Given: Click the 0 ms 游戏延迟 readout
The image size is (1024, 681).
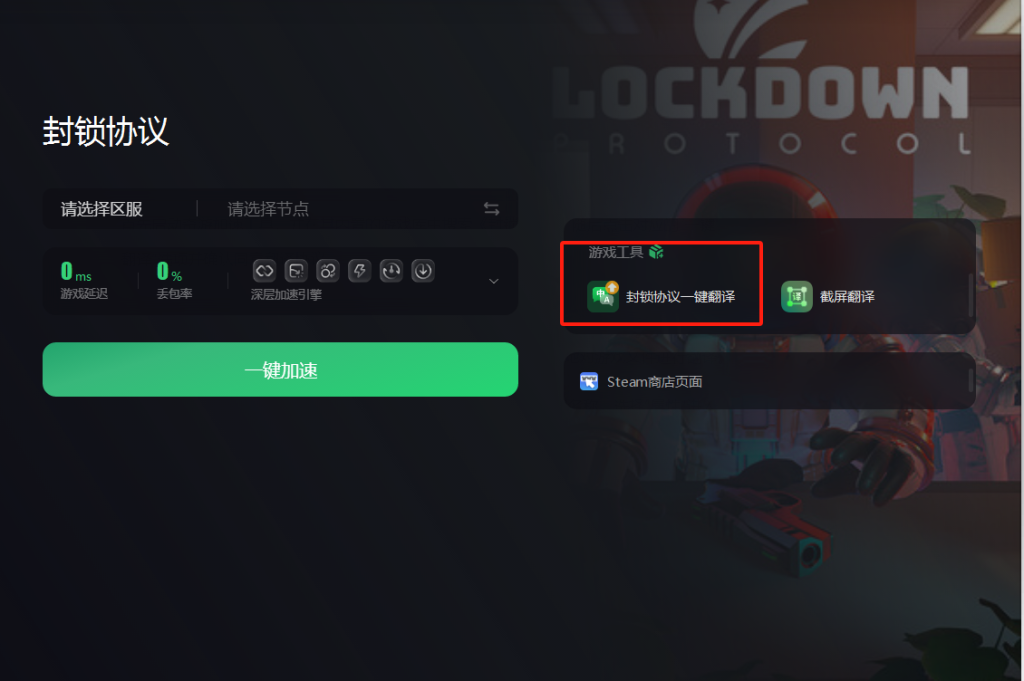Looking at the screenshot, I should (84, 281).
